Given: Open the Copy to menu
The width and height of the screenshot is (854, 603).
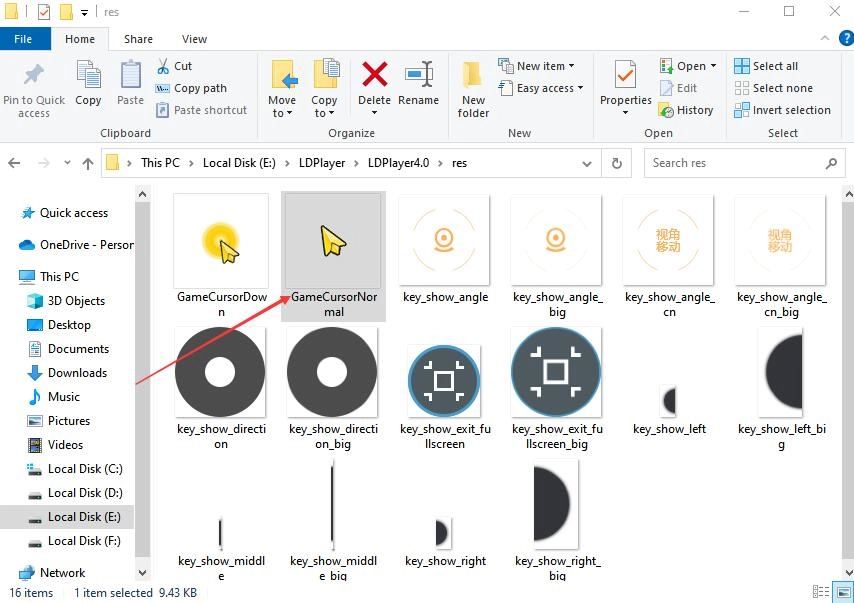Looking at the screenshot, I should 325,89.
